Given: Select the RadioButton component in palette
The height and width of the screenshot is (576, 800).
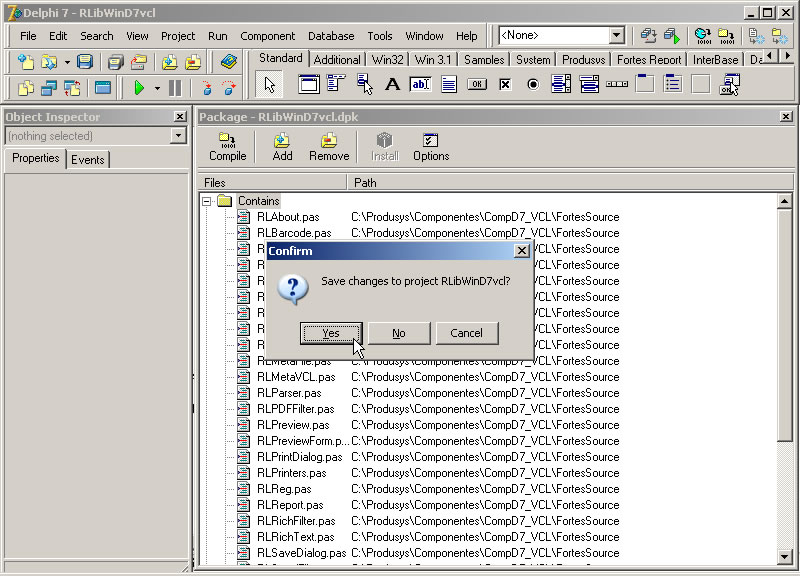Looking at the screenshot, I should (533, 85).
